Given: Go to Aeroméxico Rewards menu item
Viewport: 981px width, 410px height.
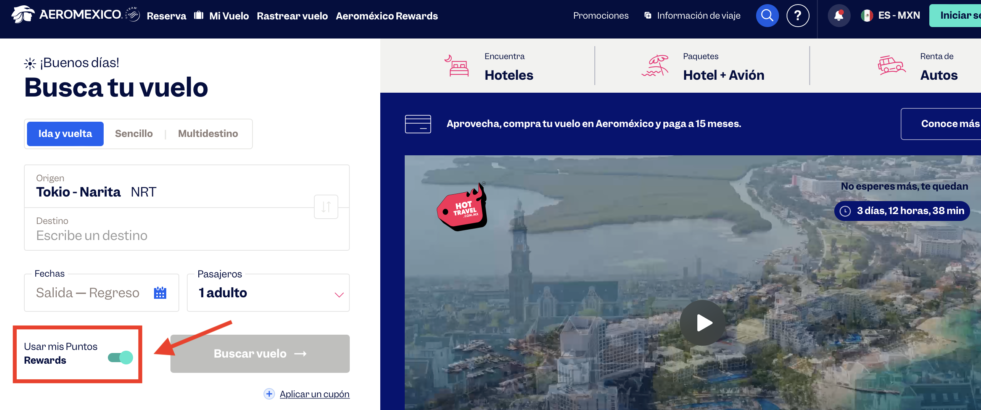Looking at the screenshot, I should point(387,16).
